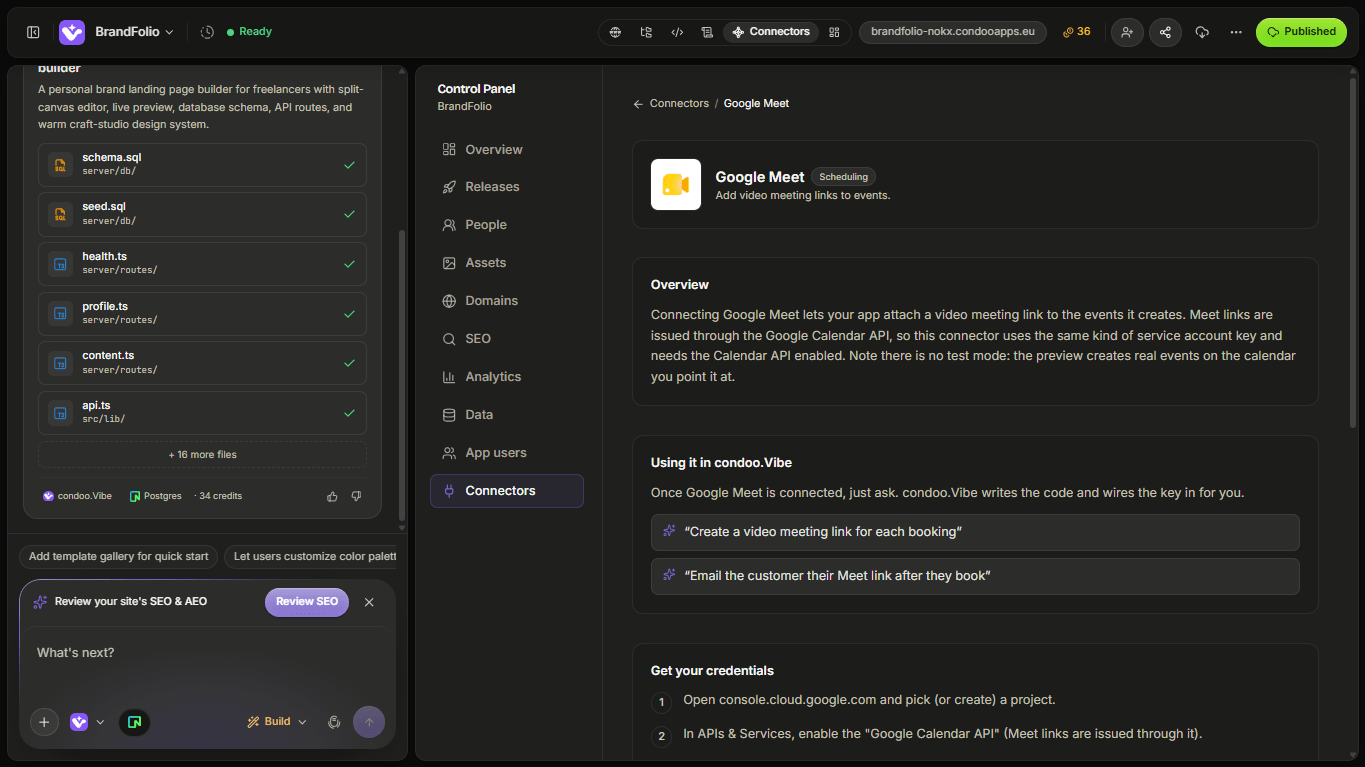
Task: Open the globe preview view in toolbar
Action: (x=616, y=32)
